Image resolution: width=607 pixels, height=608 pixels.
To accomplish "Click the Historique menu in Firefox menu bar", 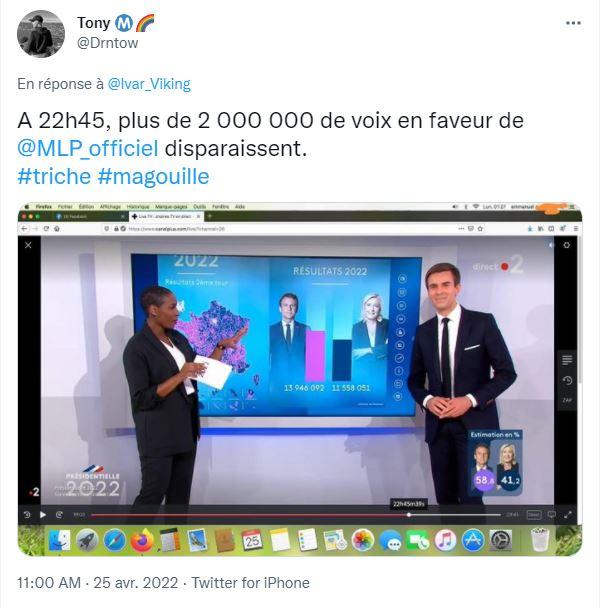I will coord(138,207).
